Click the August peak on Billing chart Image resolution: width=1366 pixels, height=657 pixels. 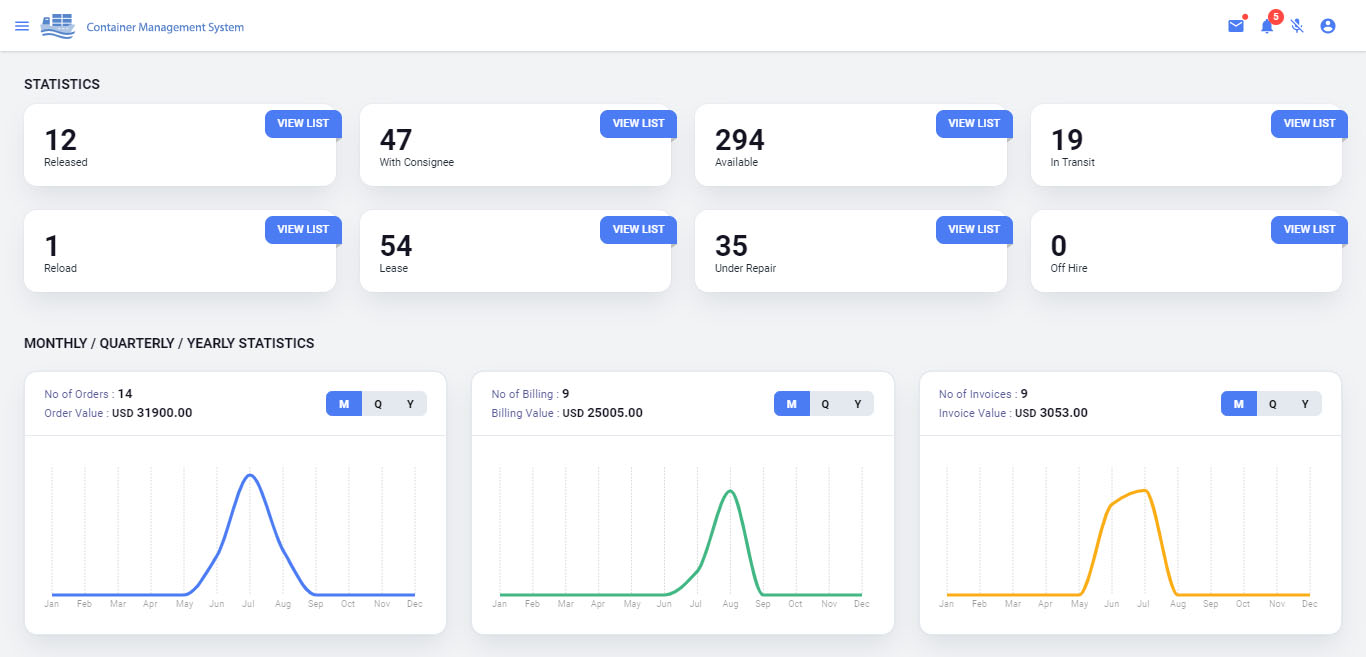click(731, 491)
